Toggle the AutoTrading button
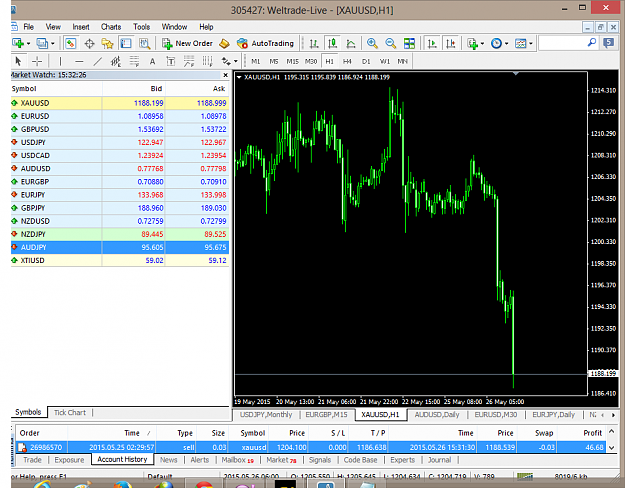 tap(265, 43)
